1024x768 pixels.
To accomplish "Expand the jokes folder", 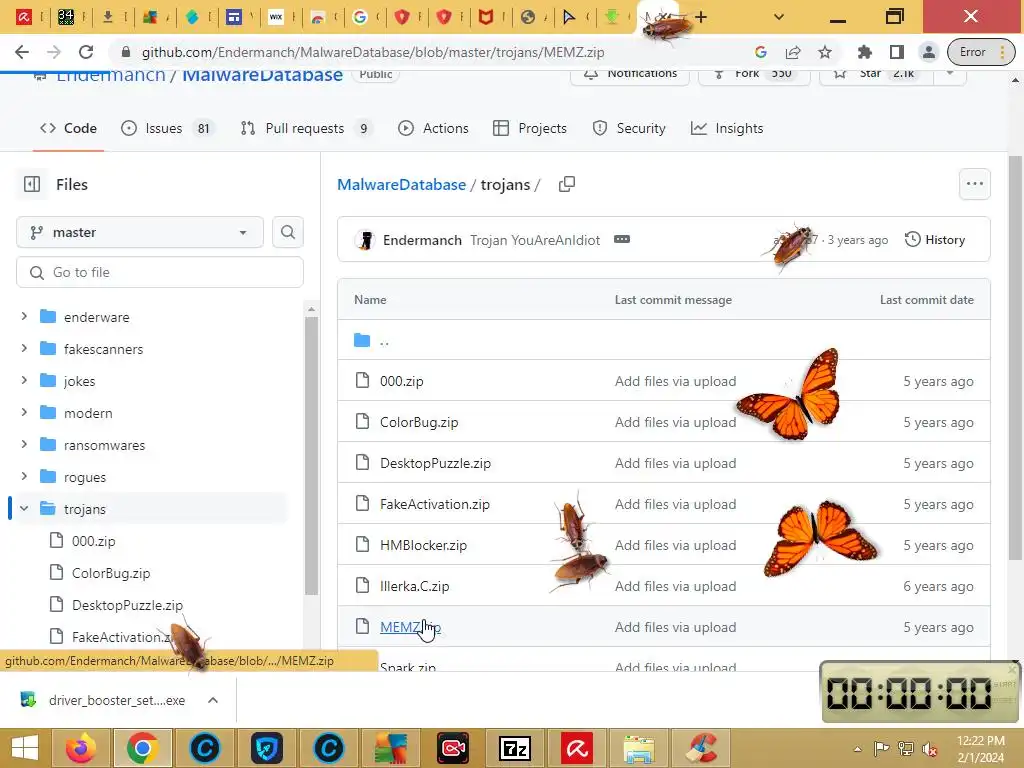I will click(x=24, y=381).
